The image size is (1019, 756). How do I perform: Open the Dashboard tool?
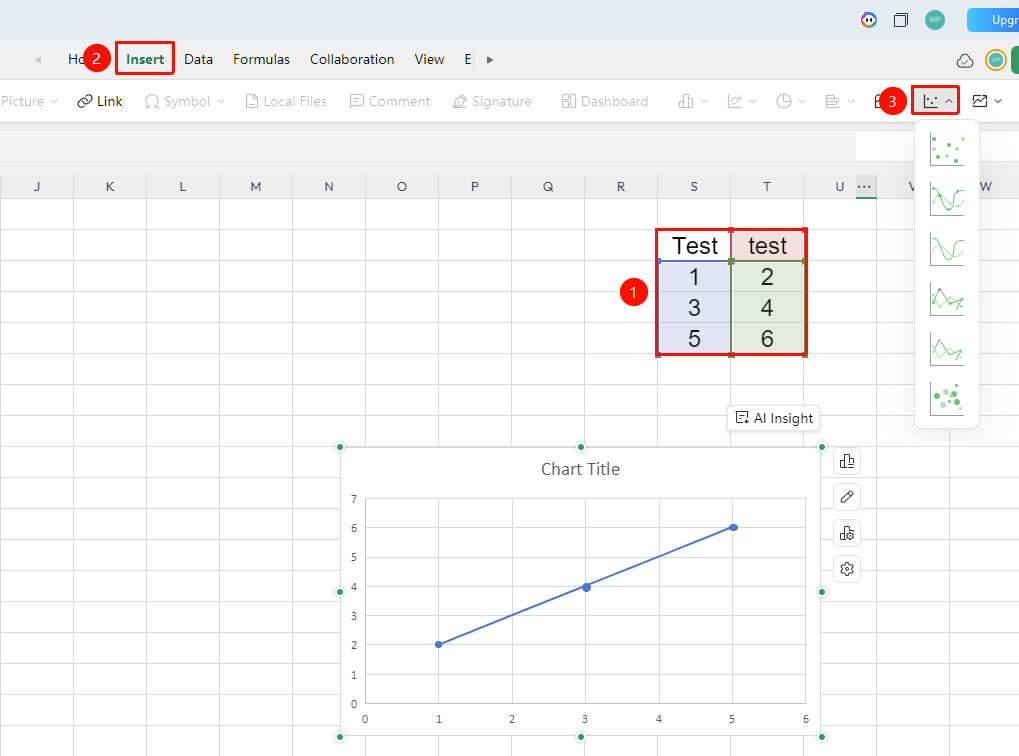click(x=604, y=101)
